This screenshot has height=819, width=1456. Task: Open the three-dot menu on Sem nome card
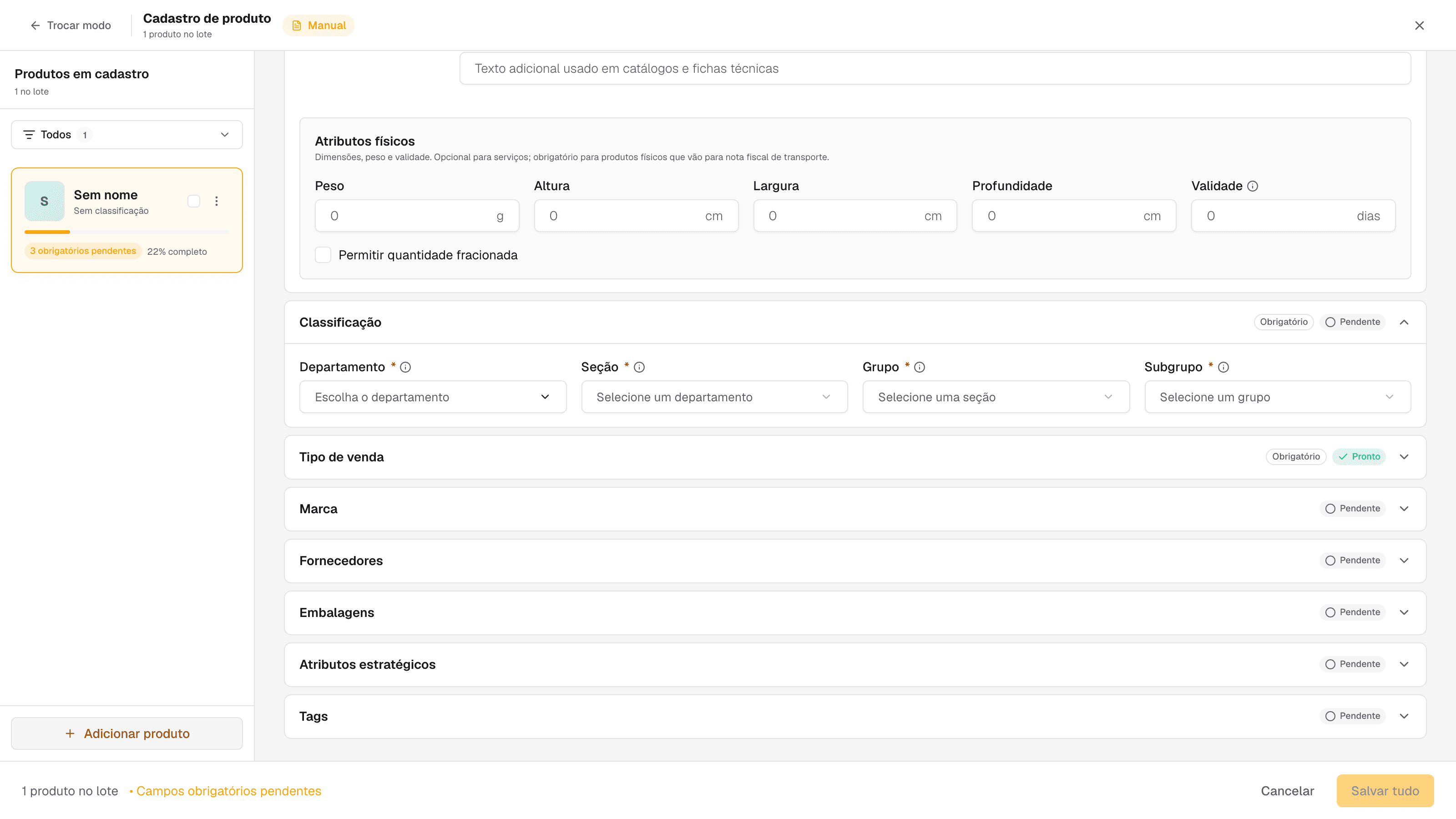(217, 201)
